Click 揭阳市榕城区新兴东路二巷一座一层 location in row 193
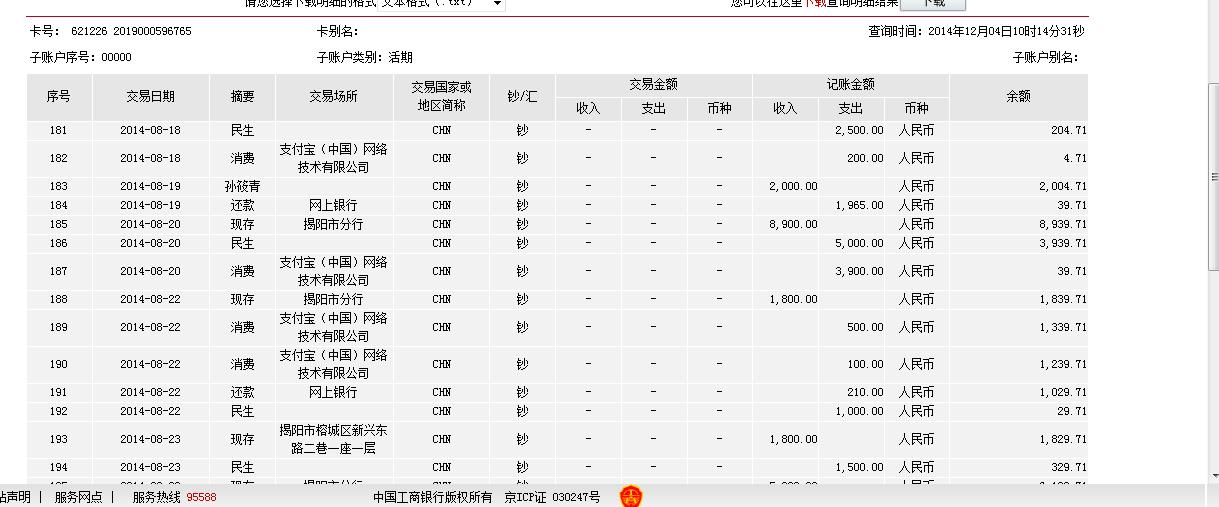Image resolution: width=1219 pixels, height=507 pixels. (x=333, y=439)
